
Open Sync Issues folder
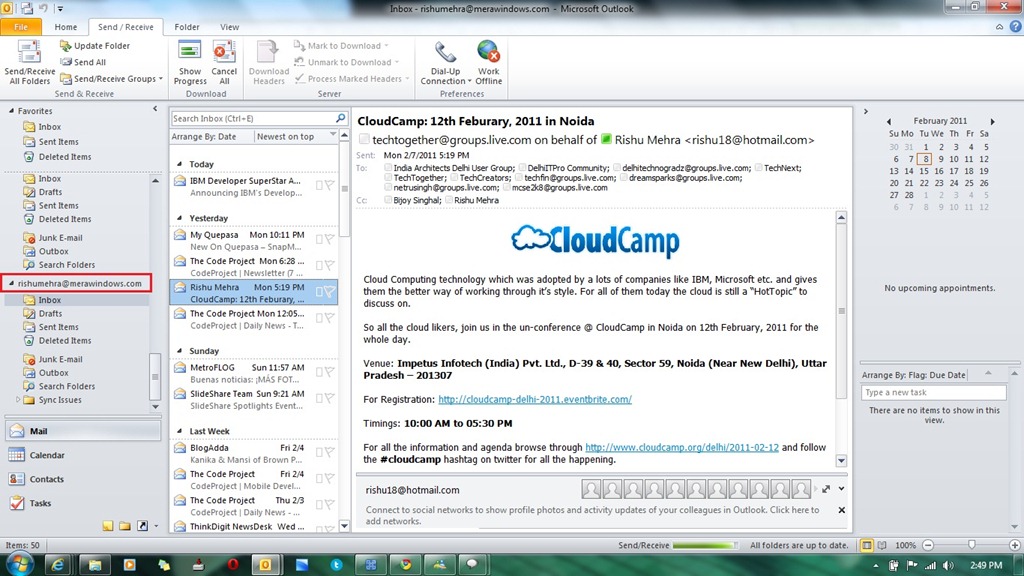(59, 400)
